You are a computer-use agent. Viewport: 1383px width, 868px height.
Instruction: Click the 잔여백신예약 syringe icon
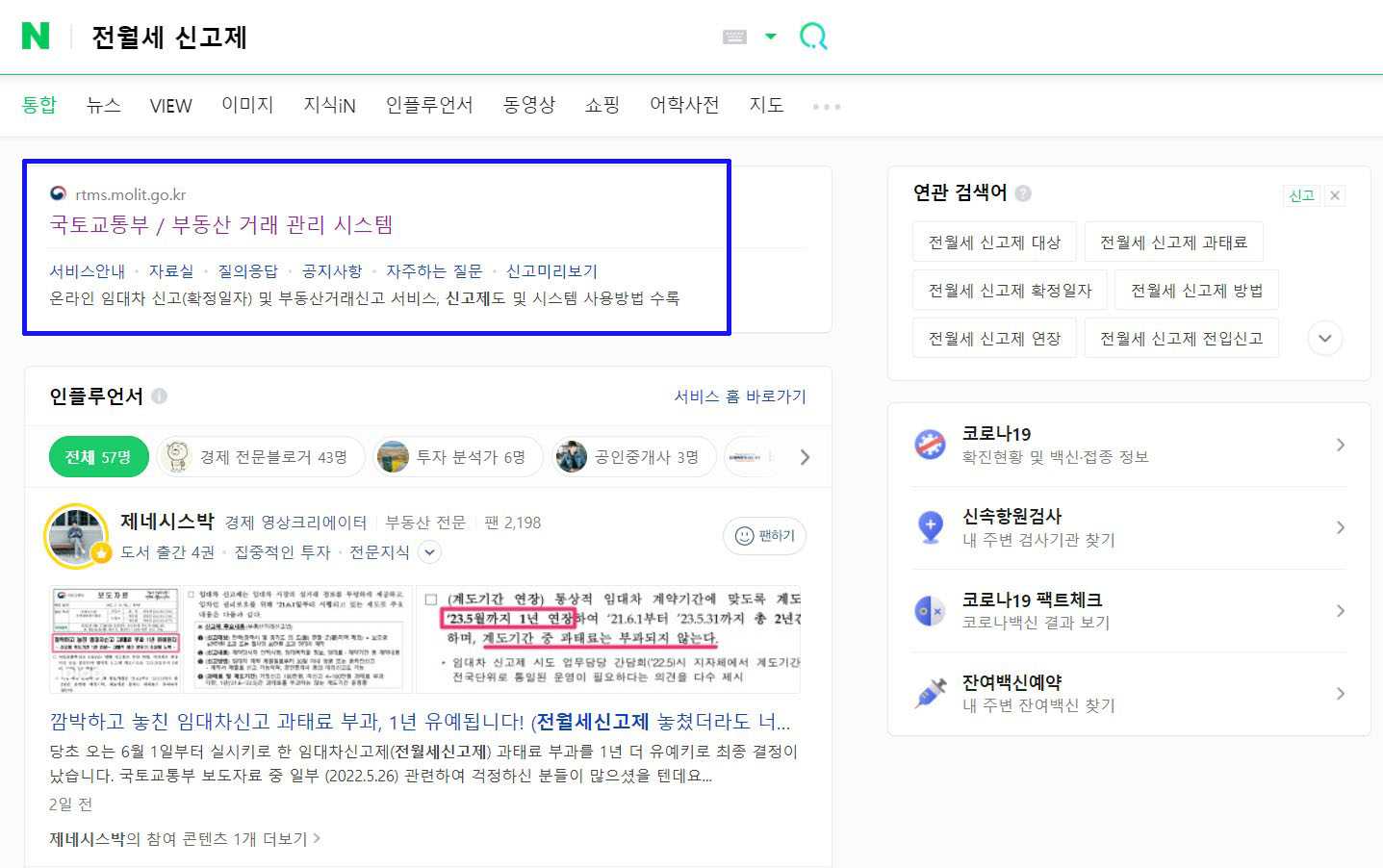[x=930, y=693]
